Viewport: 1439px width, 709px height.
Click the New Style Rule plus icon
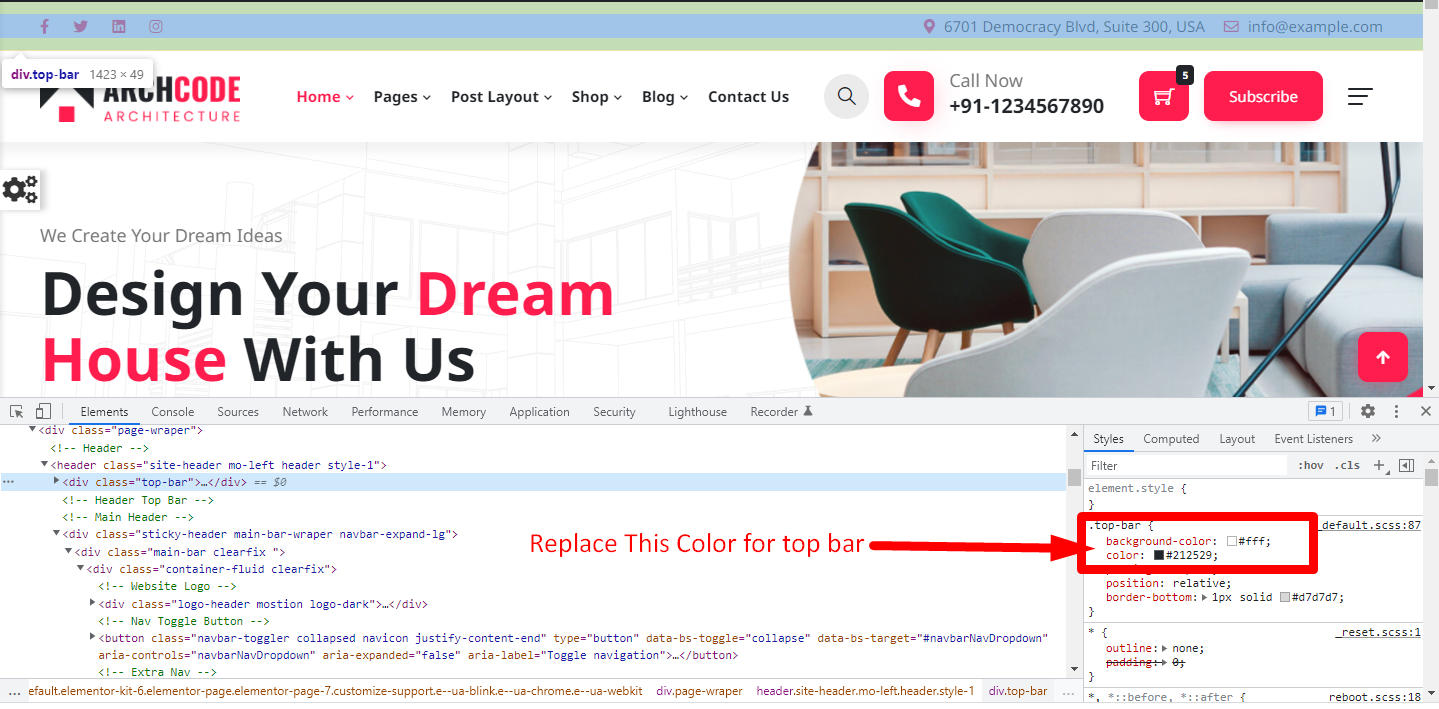[1380, 465]
